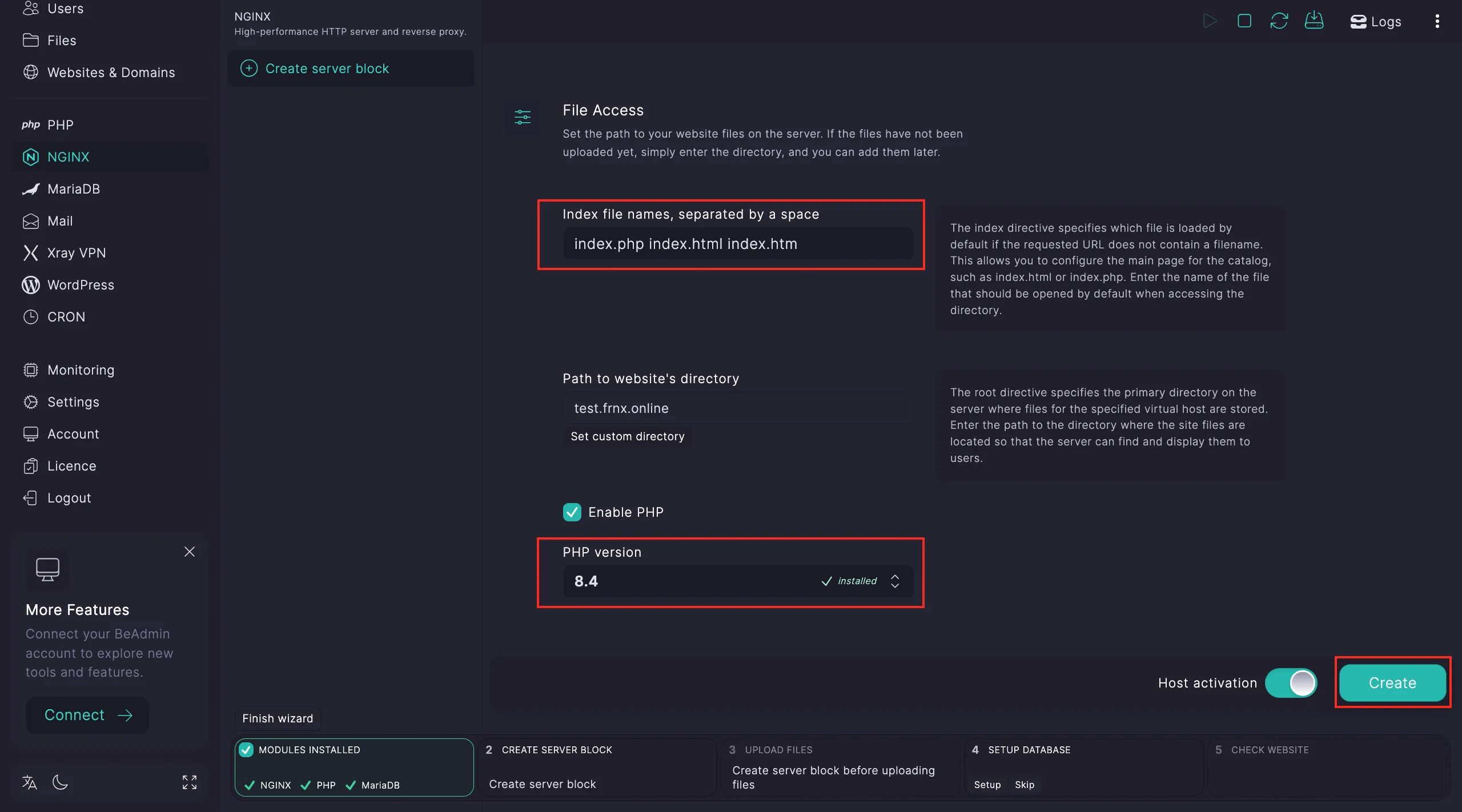
Task: Click the Create server block wizard link
Action: coord(543,784)
